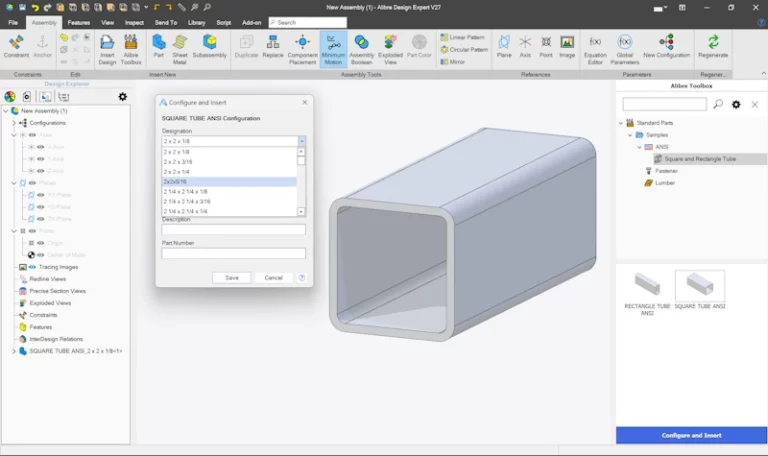
Task: Toggle visibility eye of YZ-Plane
Action: tap(41, 207)
